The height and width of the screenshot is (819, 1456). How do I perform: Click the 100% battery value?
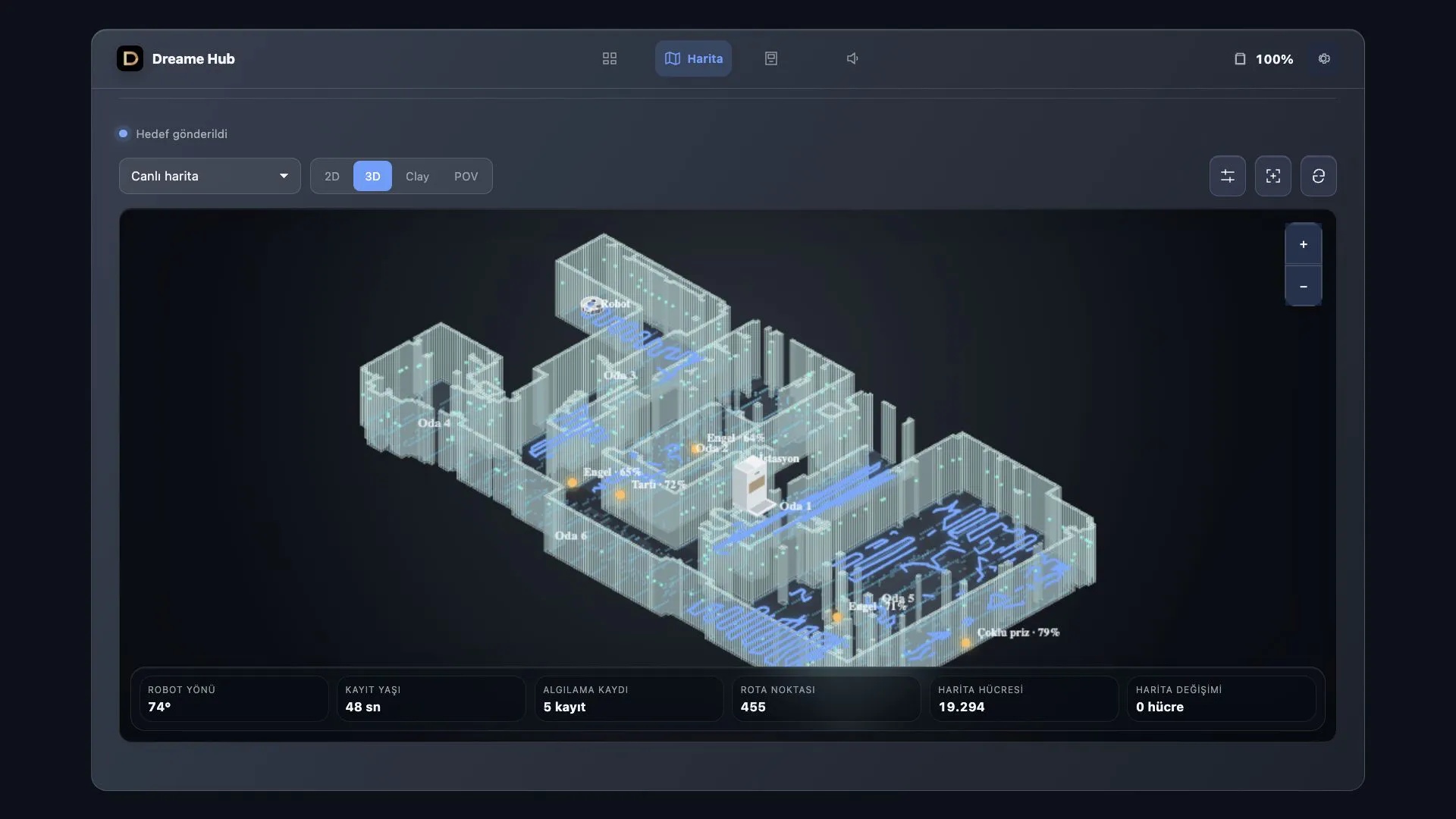coord(1274,59)
